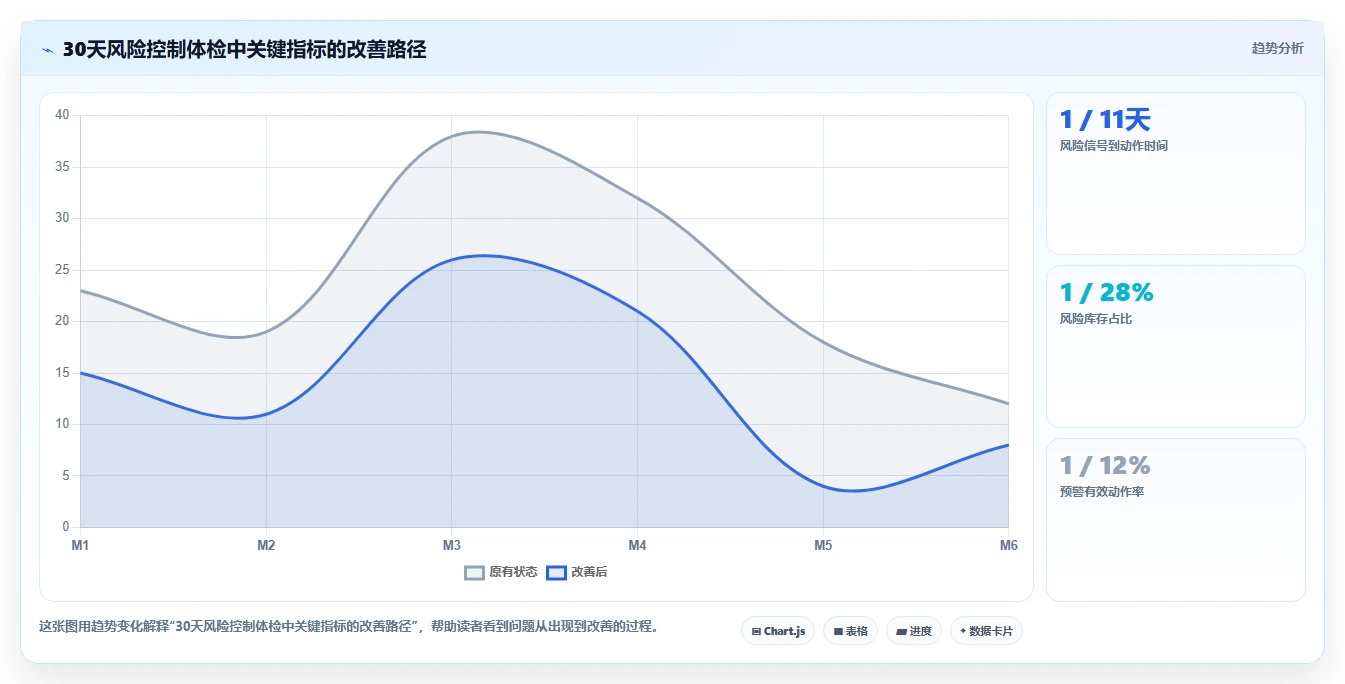Image resolution: width=1345 pixels, height=684 pixels.
Task: Toggle the 原有状态 legend item
Action: pos(501,572)
